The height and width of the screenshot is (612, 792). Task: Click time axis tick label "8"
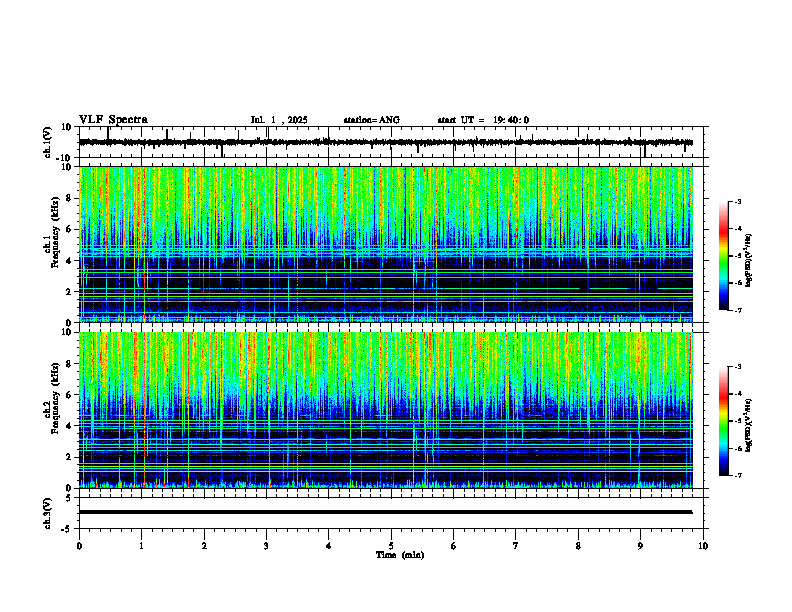pyautogui.click(x=578, y=546)
